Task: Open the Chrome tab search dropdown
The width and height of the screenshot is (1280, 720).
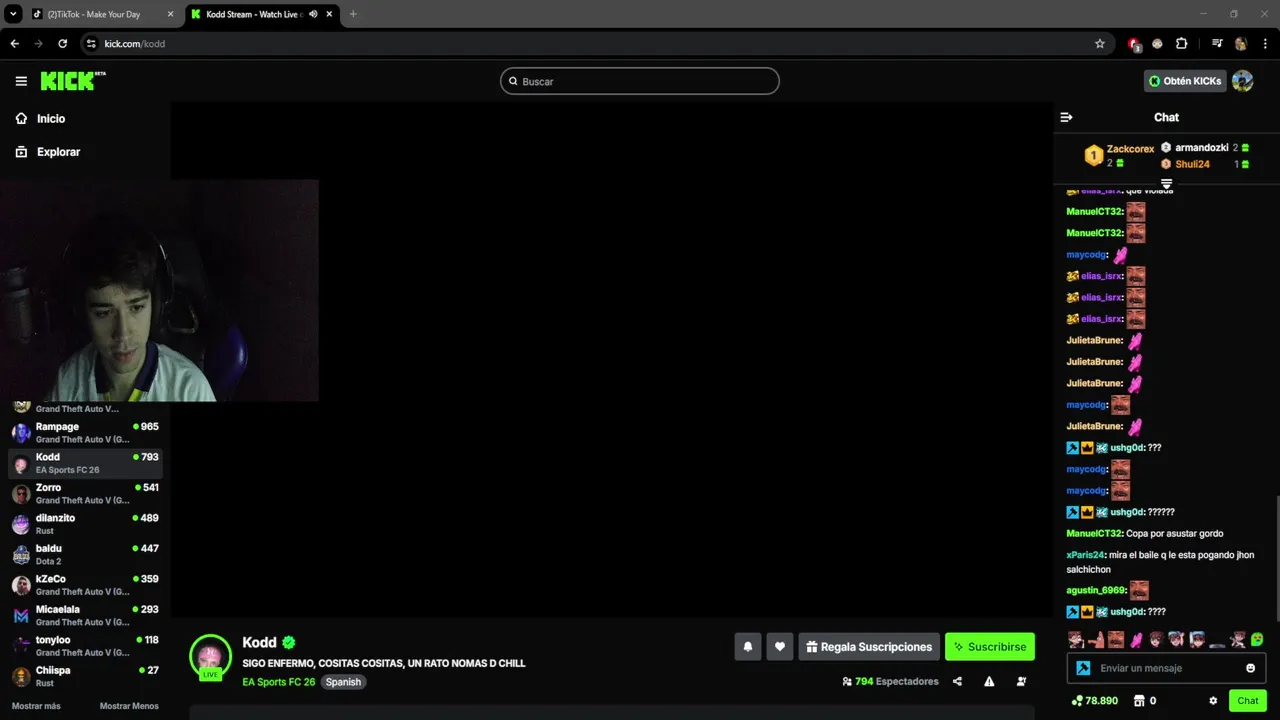Action: [x=13, y=14]
